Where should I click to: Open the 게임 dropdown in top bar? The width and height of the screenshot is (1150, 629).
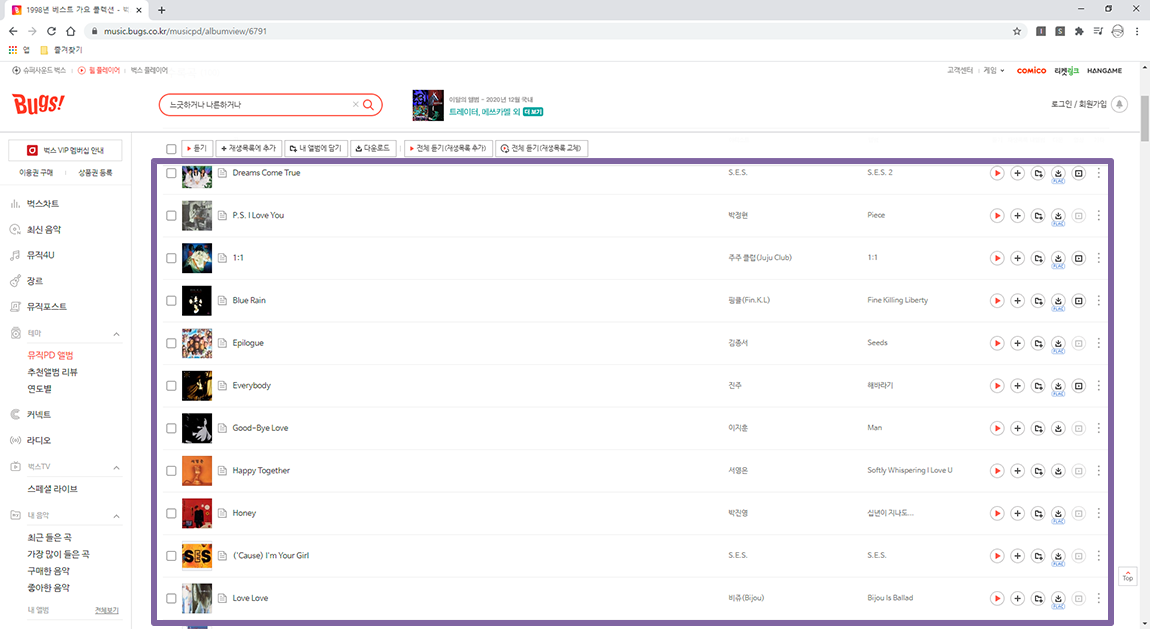pyautogui.click(x=994, y=70)
